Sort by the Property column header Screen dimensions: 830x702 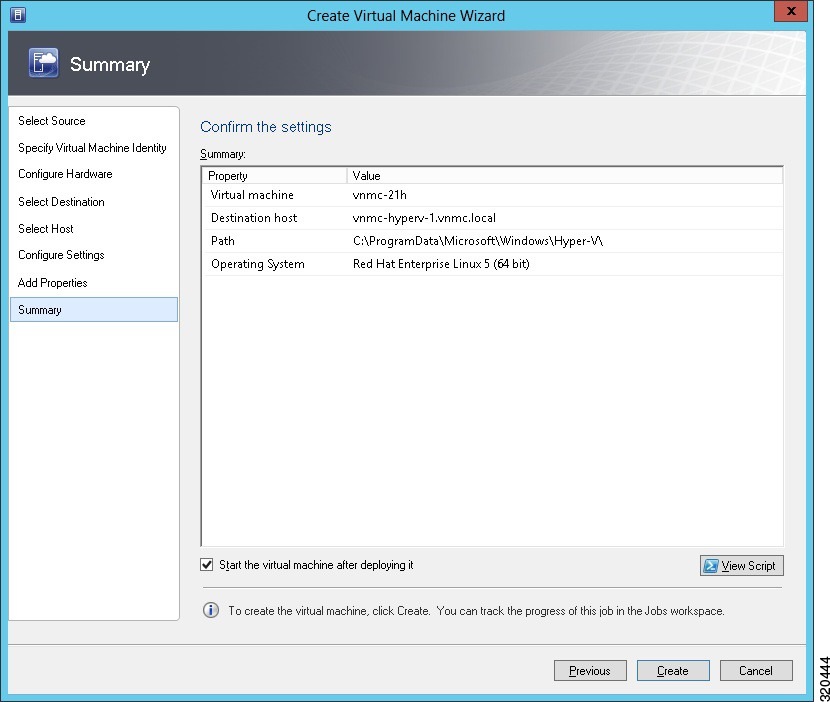point(274,176)
